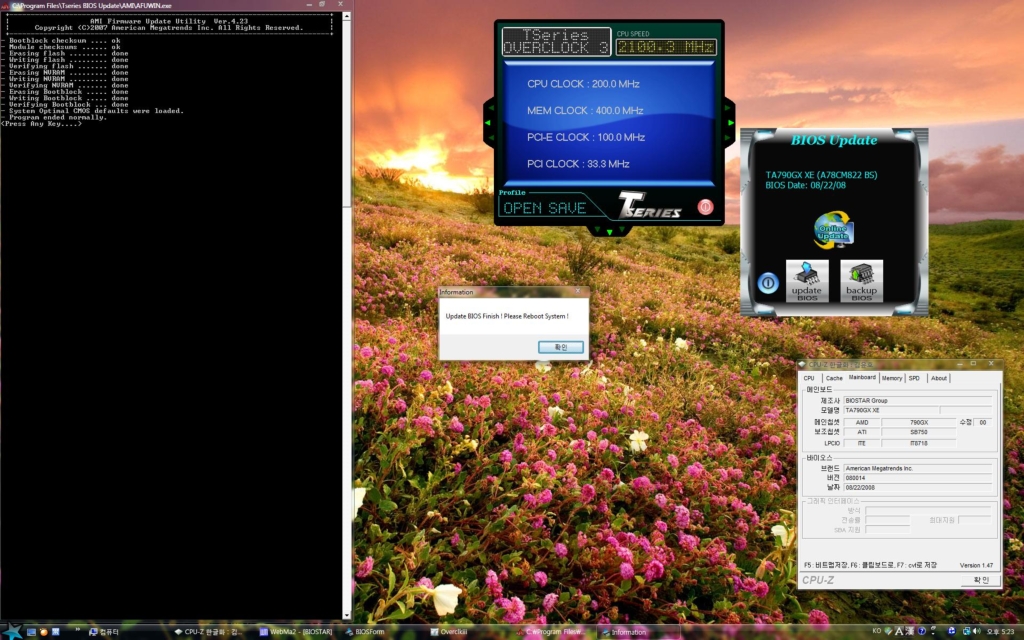Click the TSeries logo in Overclock window
This screenshot has height=640, width=1024.
coord(649,206)
